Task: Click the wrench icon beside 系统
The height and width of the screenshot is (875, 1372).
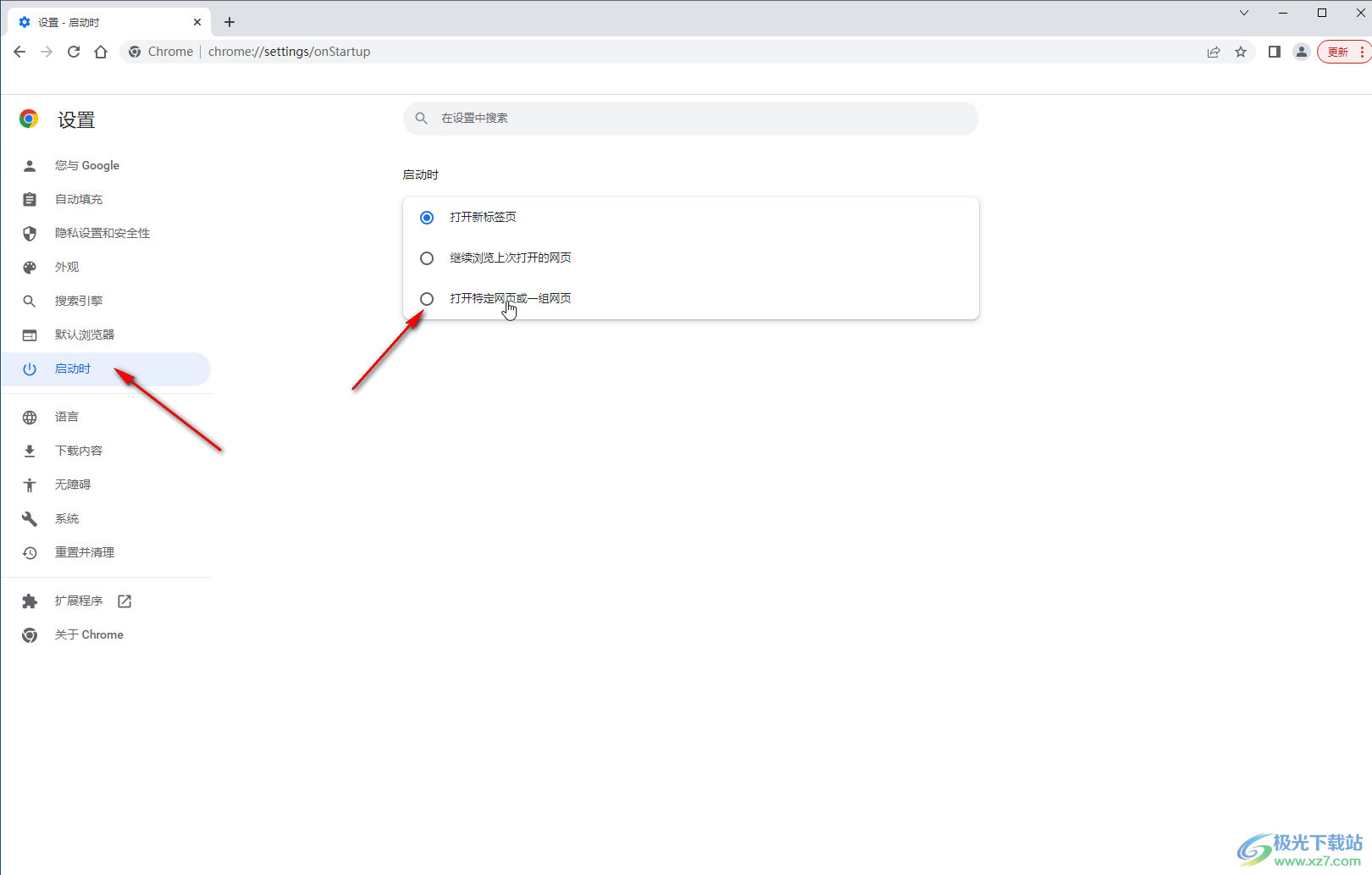Action: pos(30,519)
